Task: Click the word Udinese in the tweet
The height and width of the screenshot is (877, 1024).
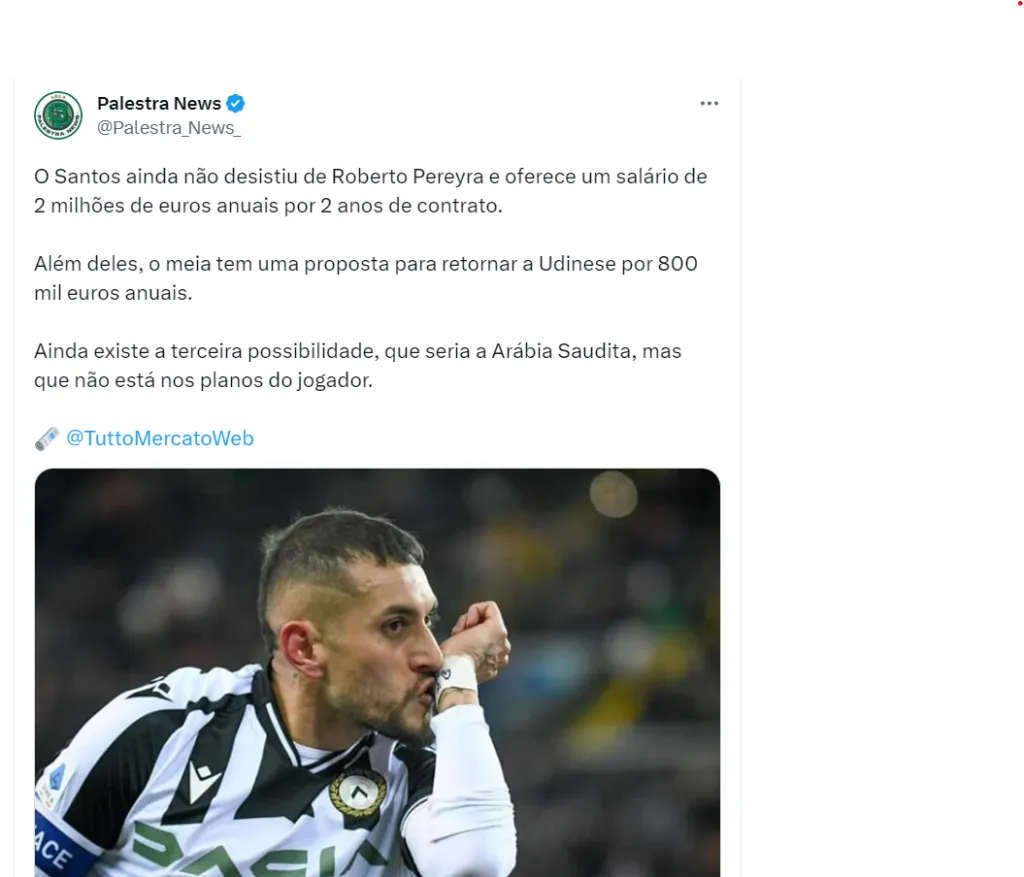Action: (x=577, y=264)
